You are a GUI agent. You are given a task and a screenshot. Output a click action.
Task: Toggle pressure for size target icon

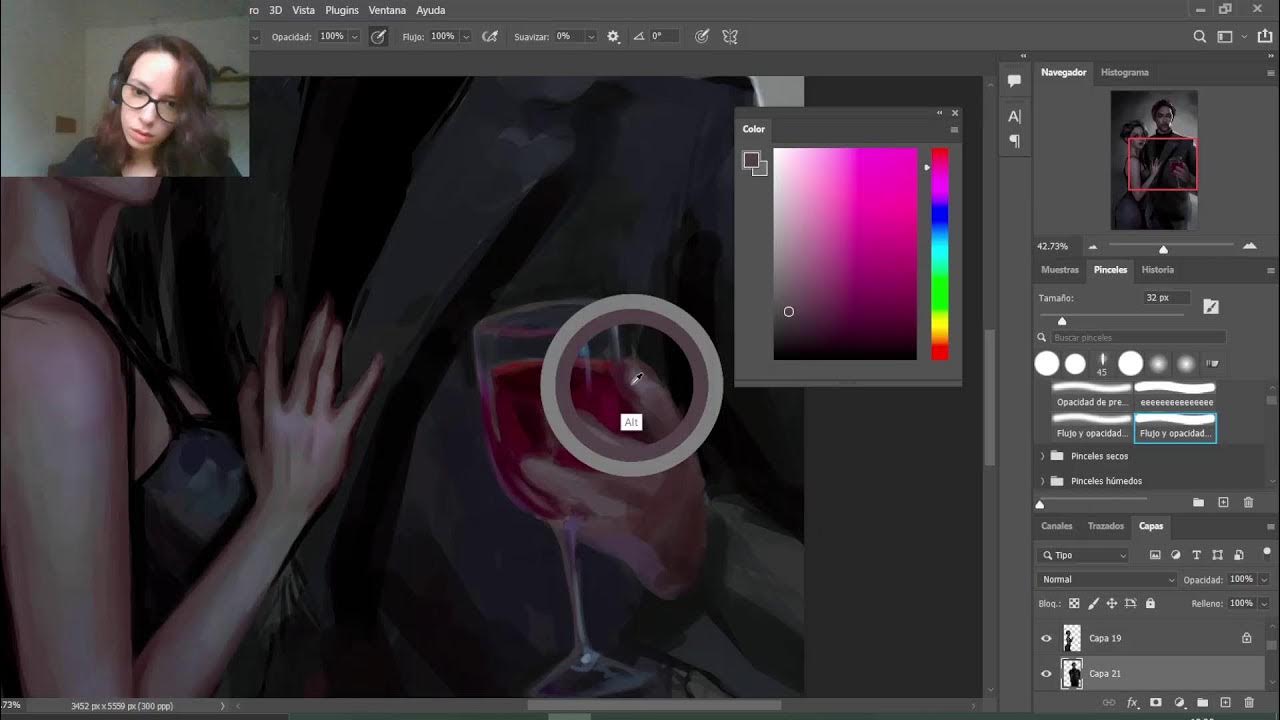702,36
